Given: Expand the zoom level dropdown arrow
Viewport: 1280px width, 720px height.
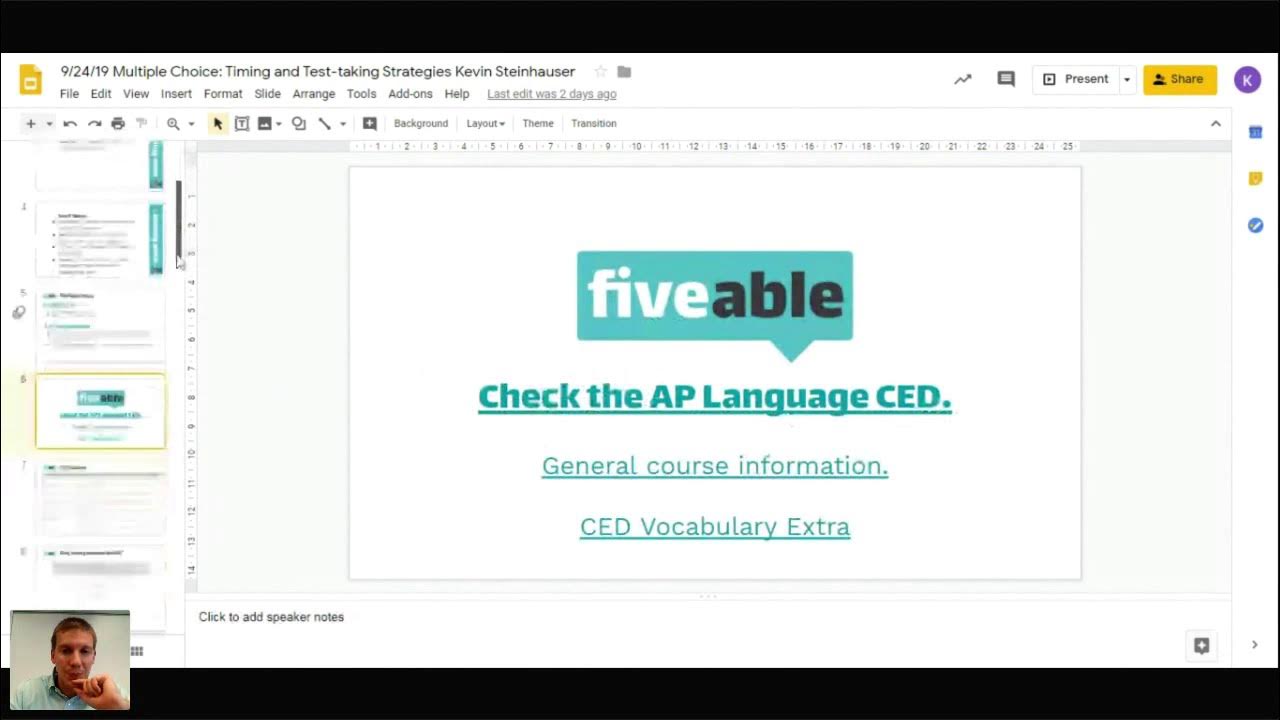Looking at the screenshot, I should [x=191, y=124].
